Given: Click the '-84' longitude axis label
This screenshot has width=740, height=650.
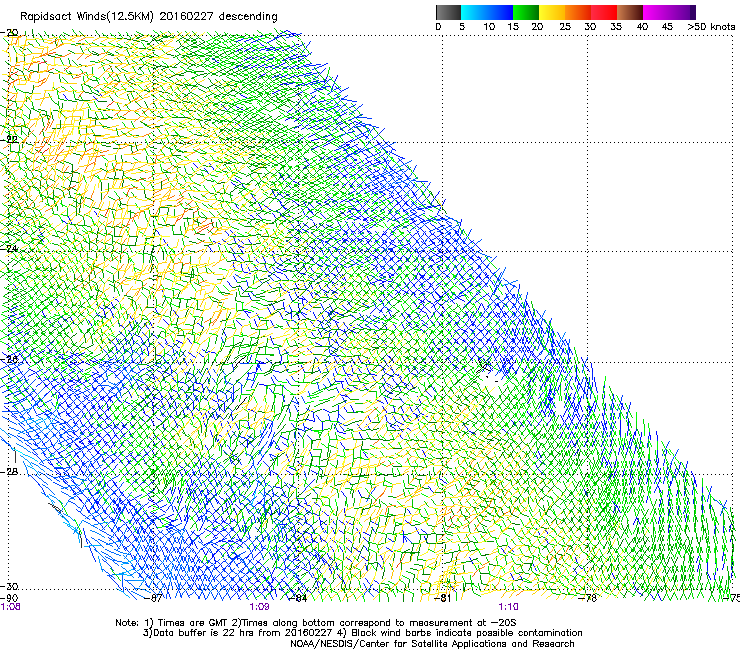Looking at the screenshot, I should [x=299, y=598].
